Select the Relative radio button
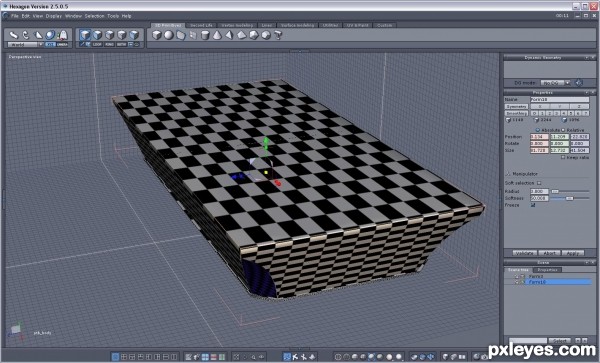Viewport: 600px width, 363px height. tap(563, 130)
